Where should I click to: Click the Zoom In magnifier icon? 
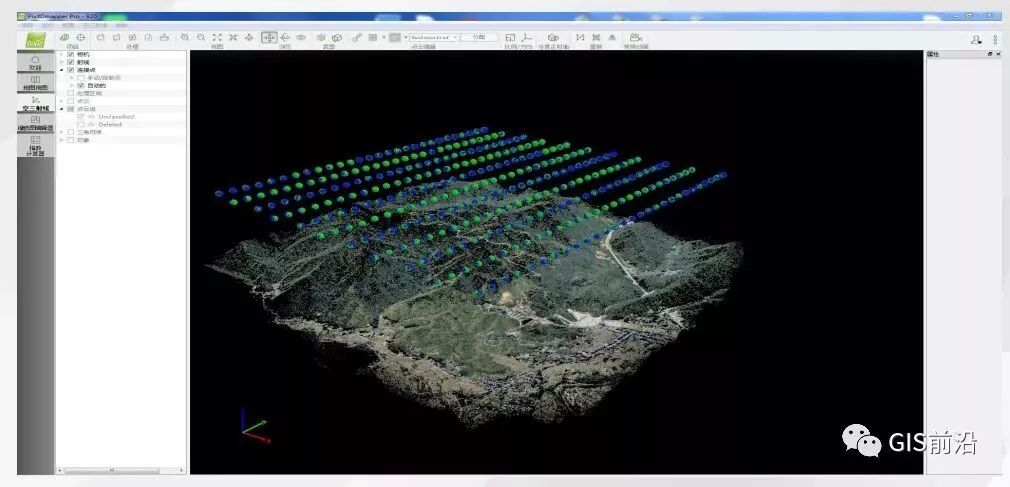click(x=185, y=38)
